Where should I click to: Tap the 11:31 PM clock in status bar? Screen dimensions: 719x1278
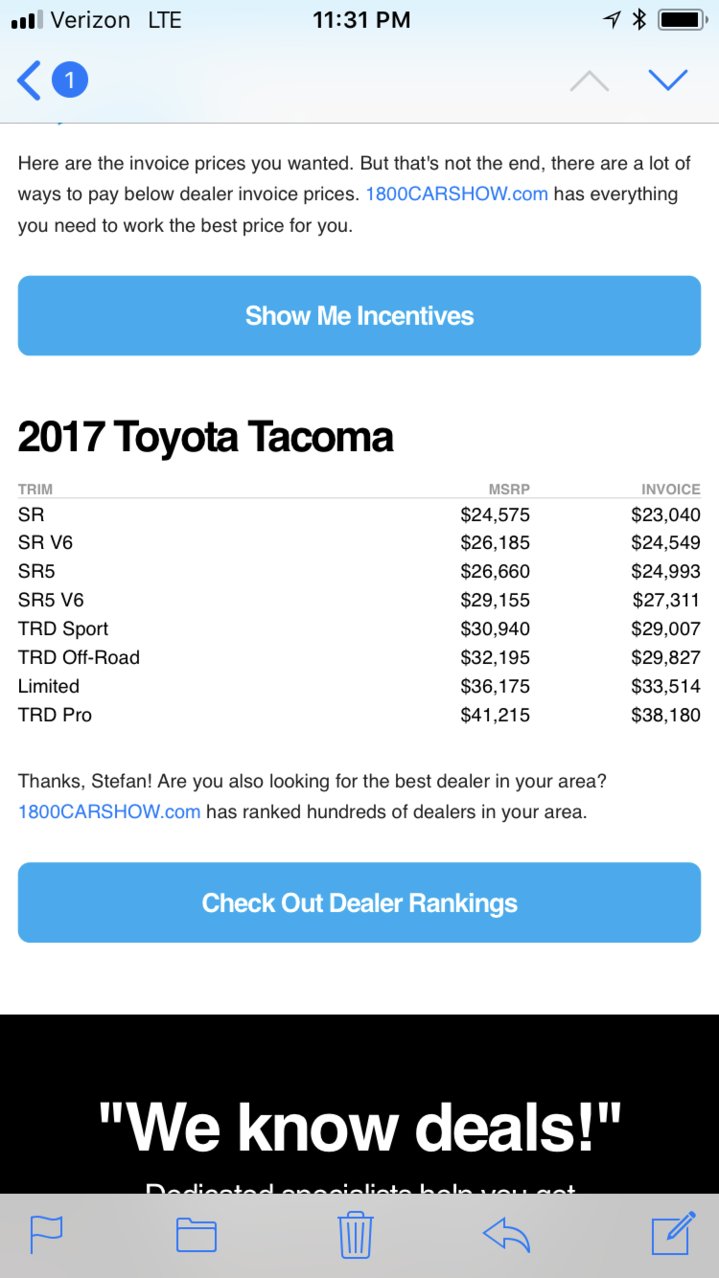pos(361,20)
